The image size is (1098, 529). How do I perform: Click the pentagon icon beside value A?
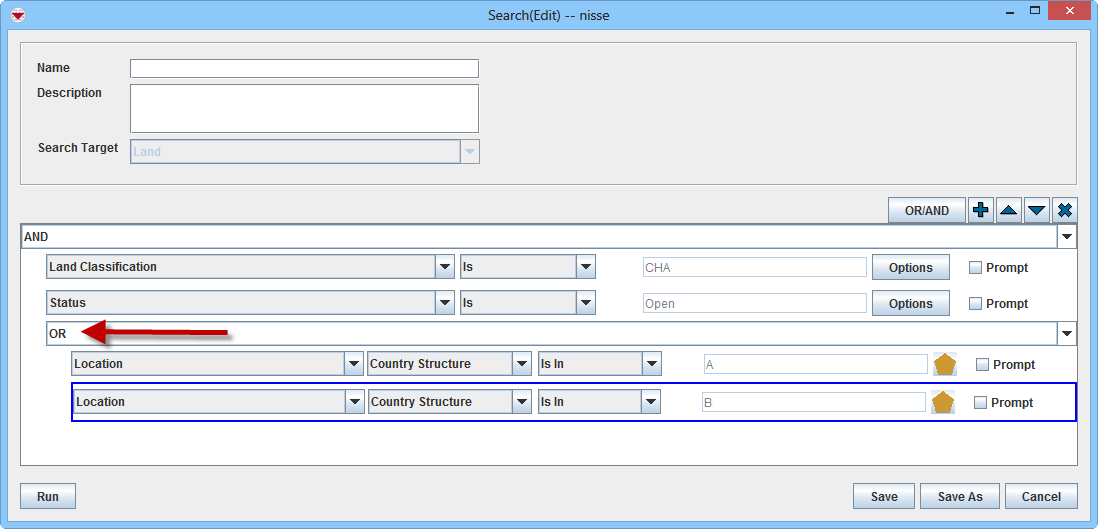pyautogui.click(x=945, y=365)
